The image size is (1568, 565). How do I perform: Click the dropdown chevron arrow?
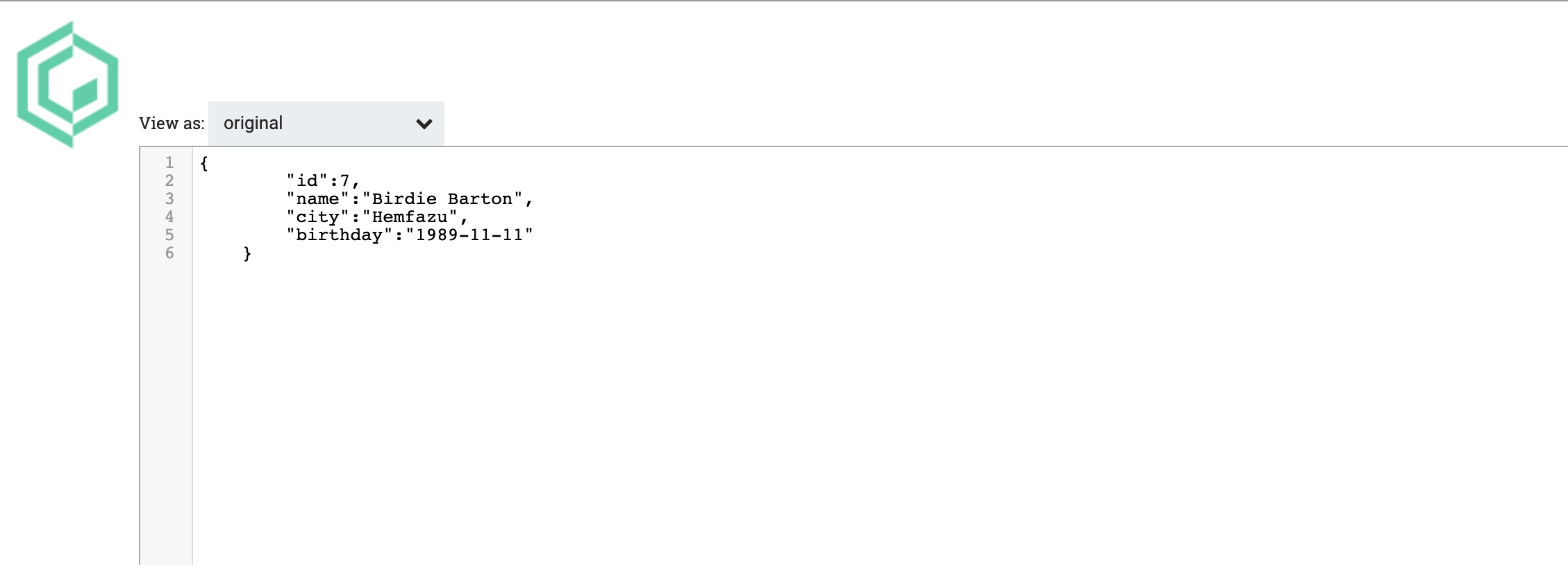pos(424,124)
